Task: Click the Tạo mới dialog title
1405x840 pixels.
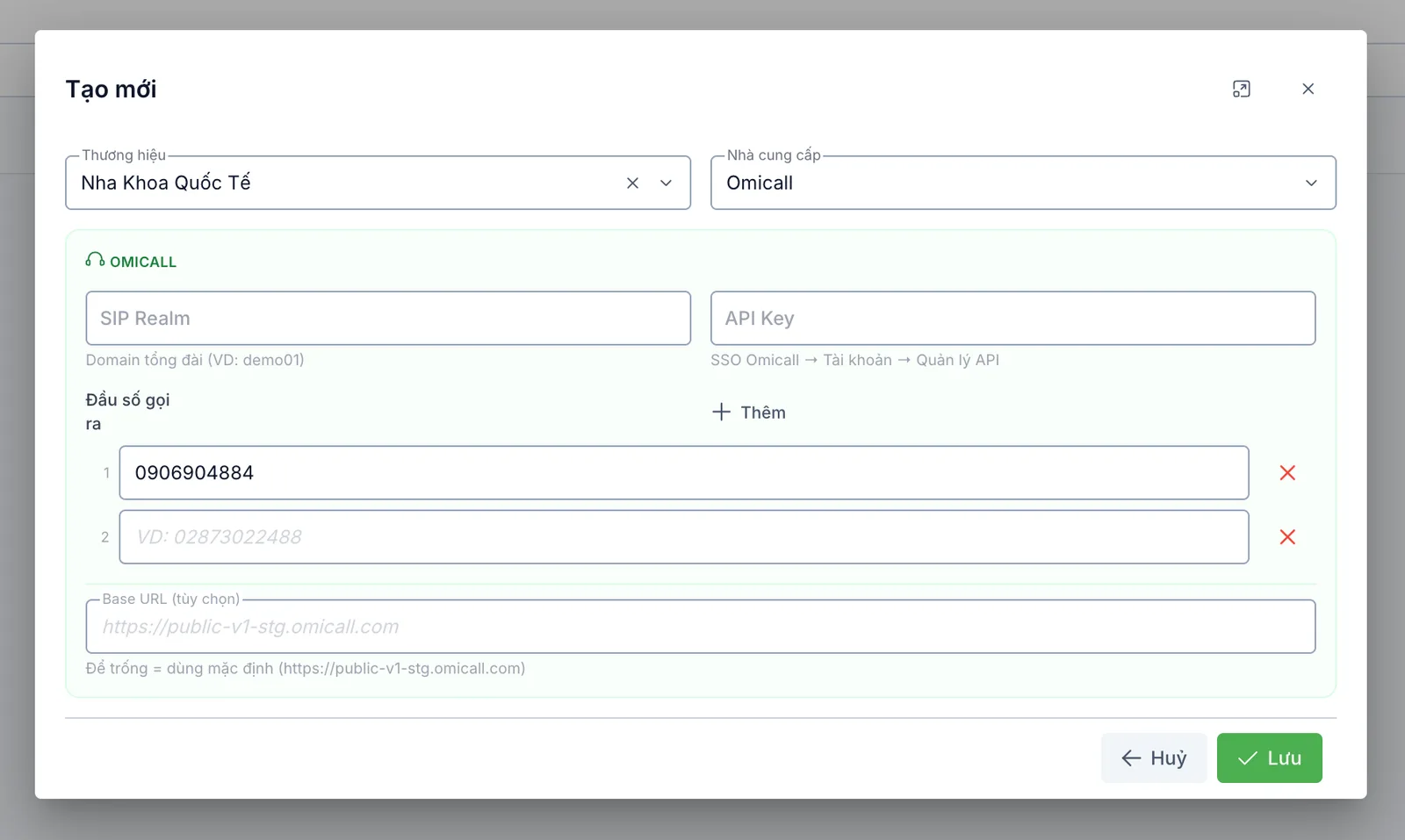Action: [x=111, y=89]
